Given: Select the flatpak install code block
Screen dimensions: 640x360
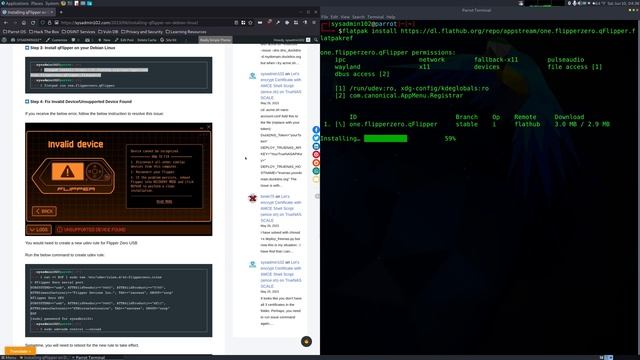Looking at the screenshot, I should (118, 75).
